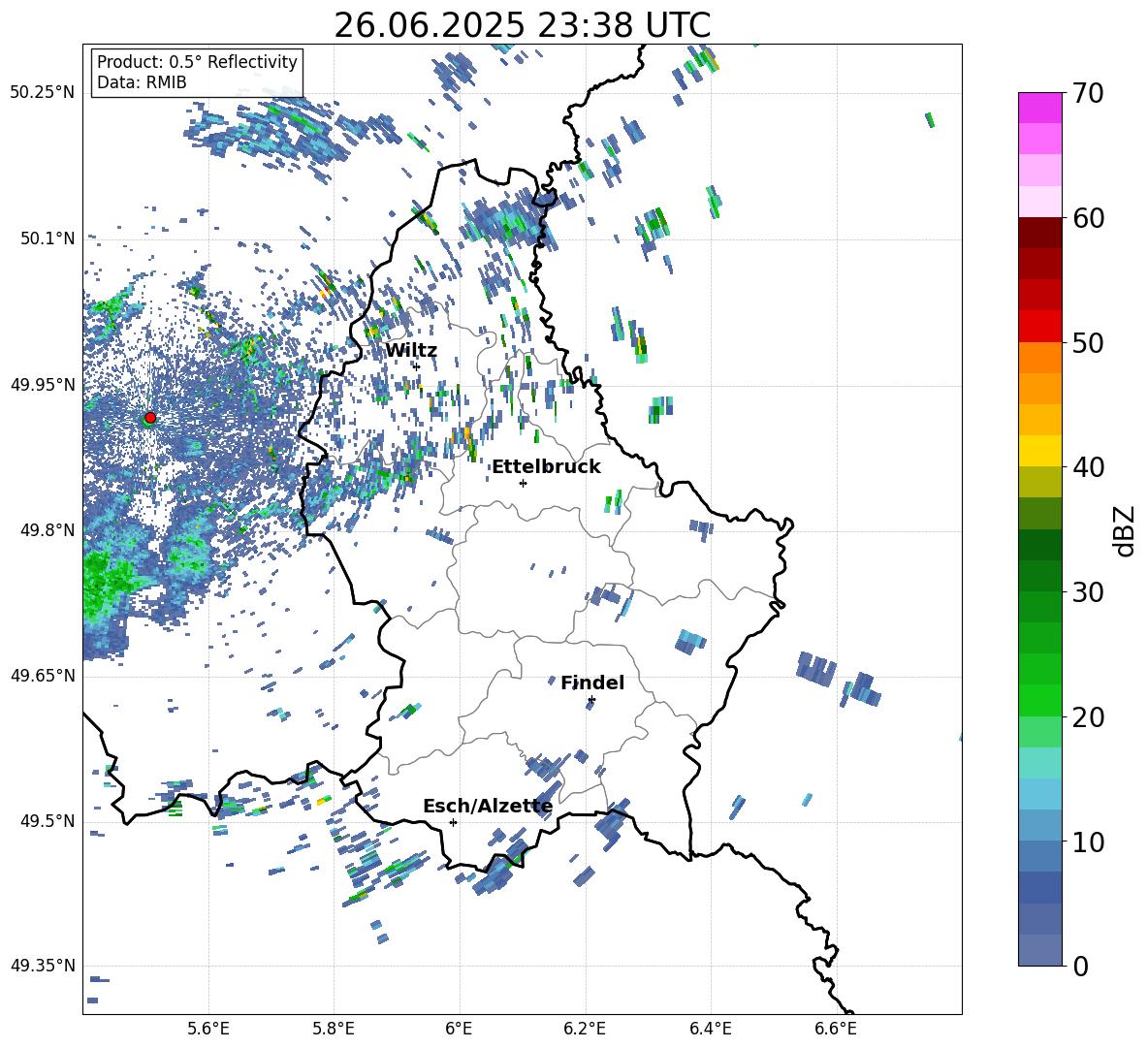Click the 49.35°N latitude label
Screen dimensions: 1148x1048
[x=43, y=966]
